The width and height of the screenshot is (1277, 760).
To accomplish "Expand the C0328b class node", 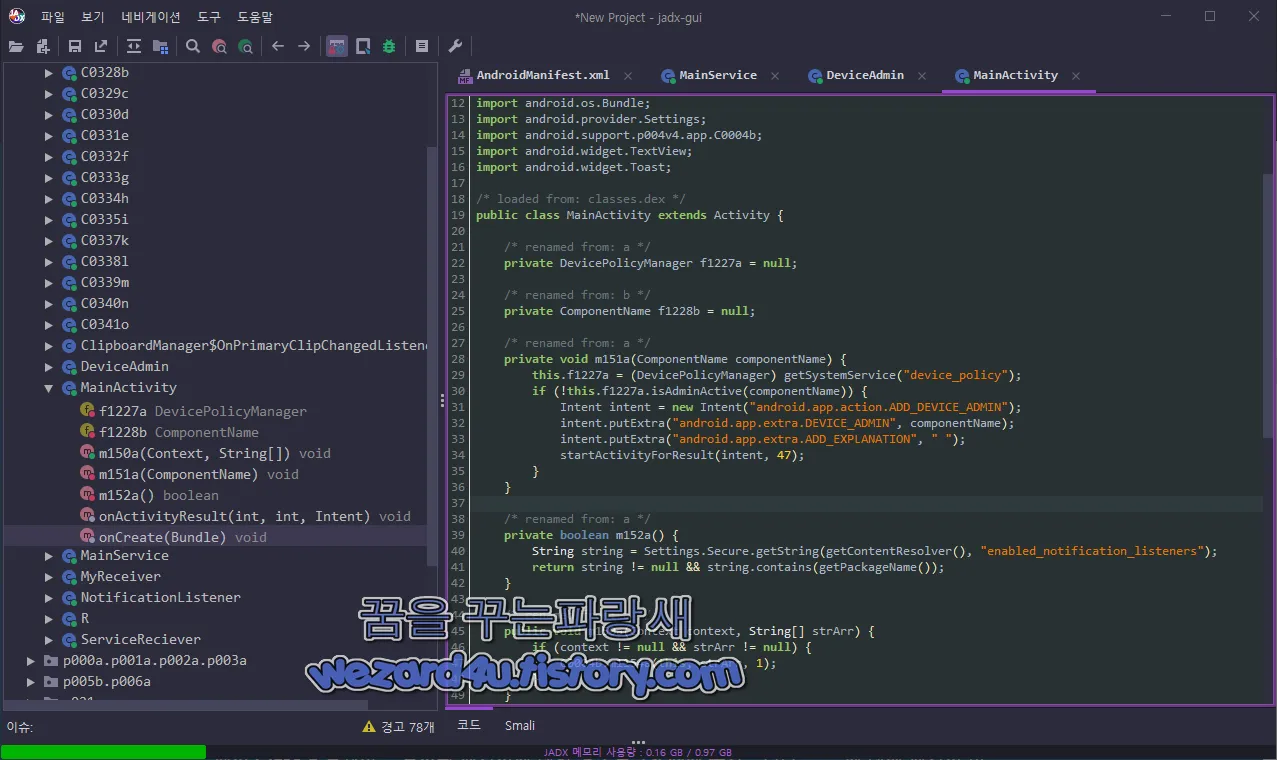I will [x=48, y=72].
